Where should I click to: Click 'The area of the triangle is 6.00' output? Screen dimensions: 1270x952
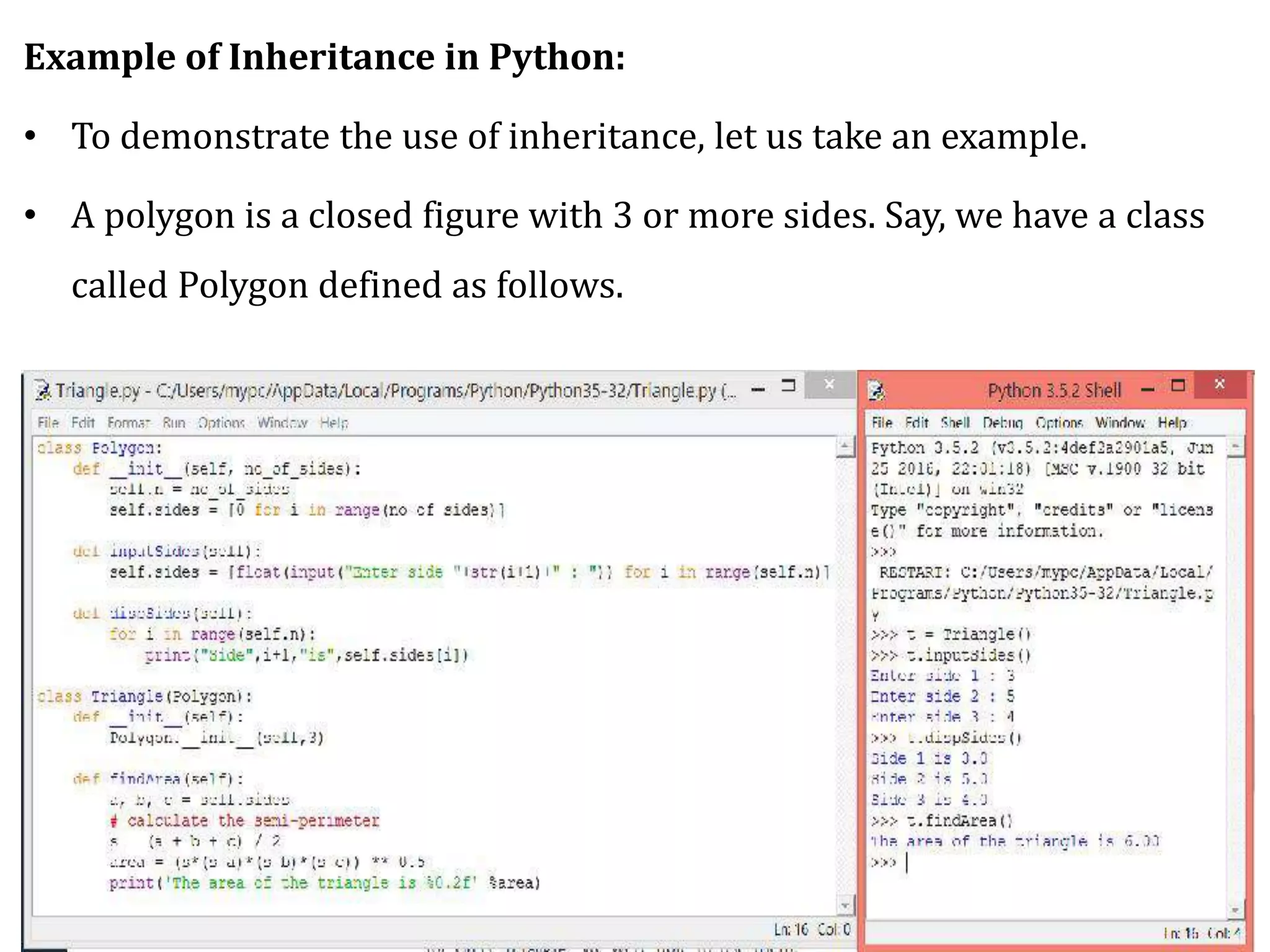tap(1015, 841)
